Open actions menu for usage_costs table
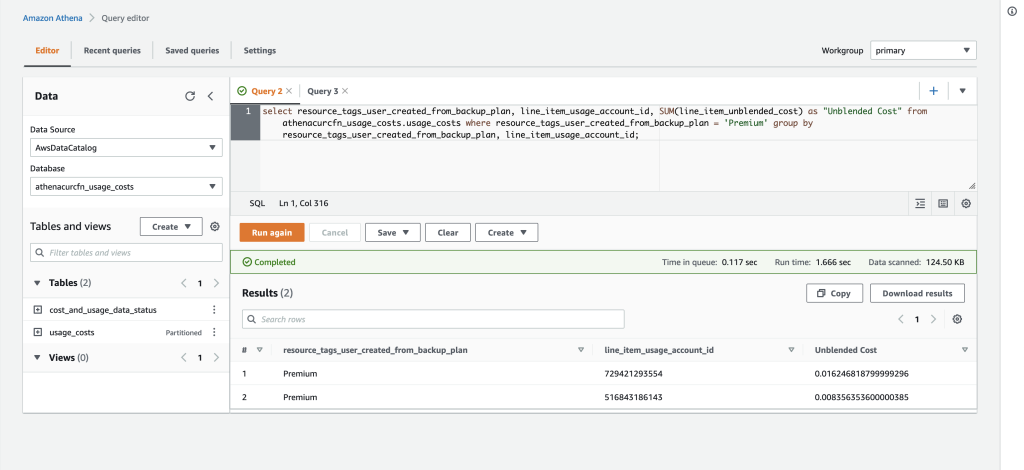Screen dimensions: 1024x470 pos(214,332)
